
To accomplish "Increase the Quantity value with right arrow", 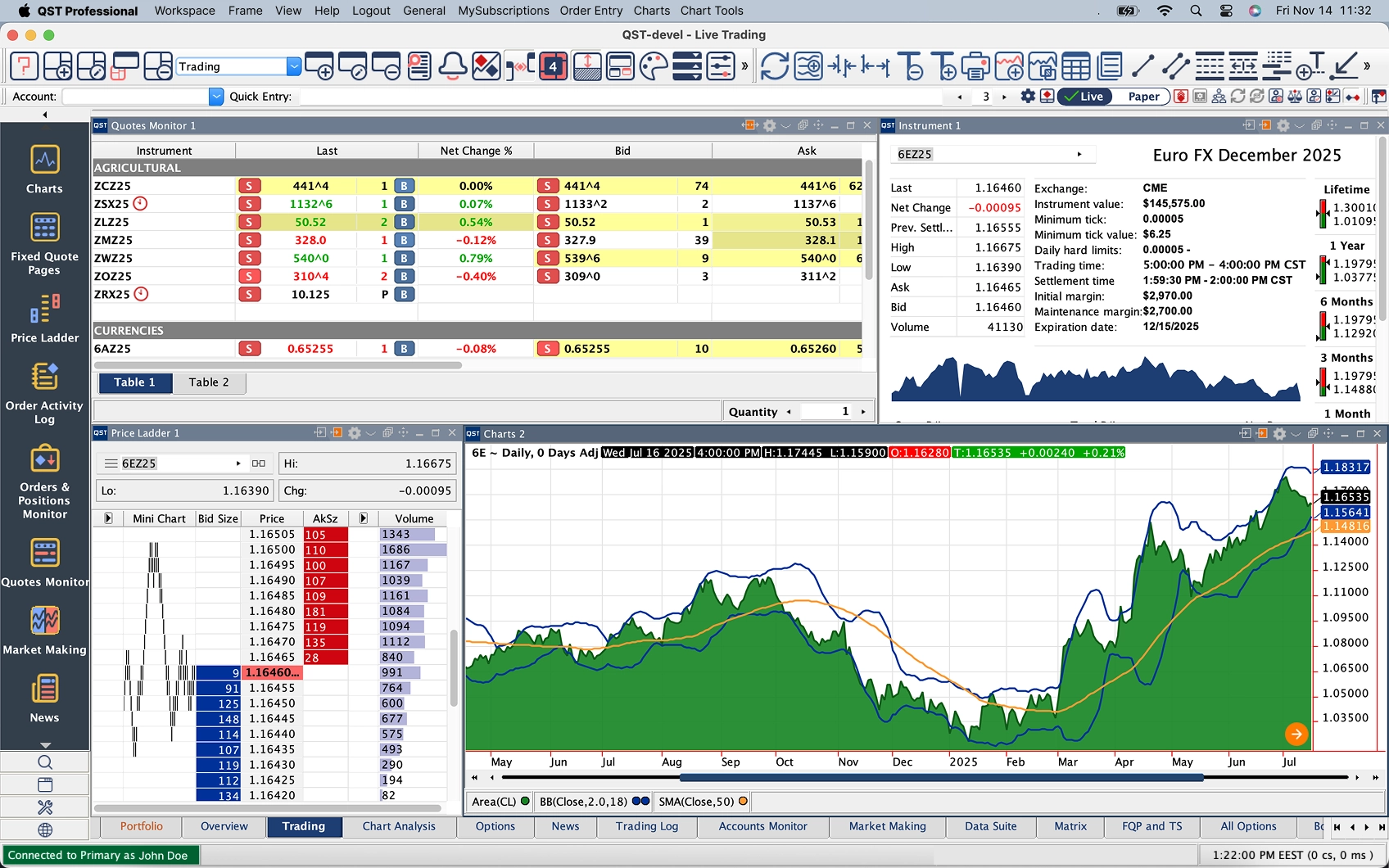I will click(x=863, y=412).
